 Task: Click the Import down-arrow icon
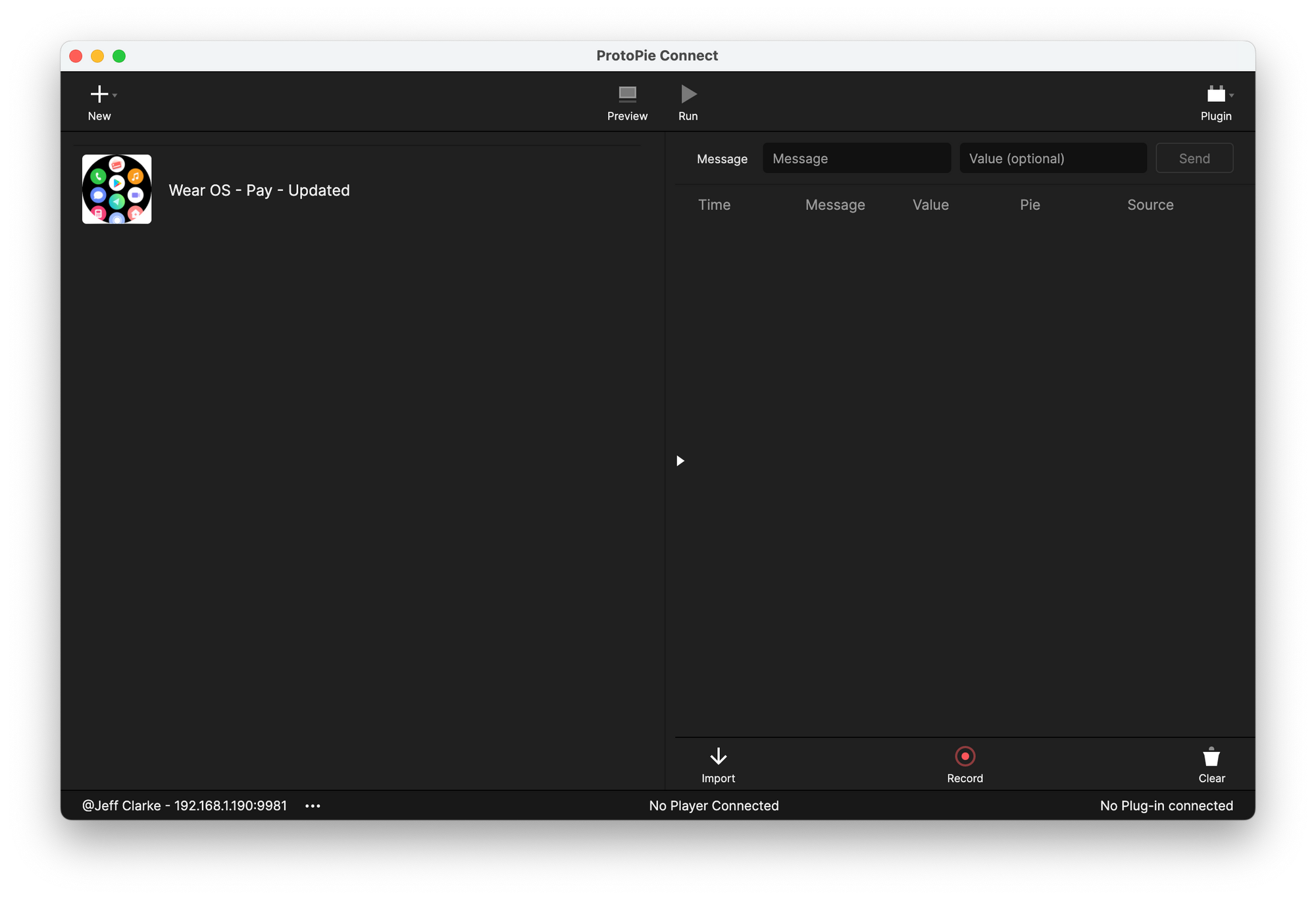(718, 756)
